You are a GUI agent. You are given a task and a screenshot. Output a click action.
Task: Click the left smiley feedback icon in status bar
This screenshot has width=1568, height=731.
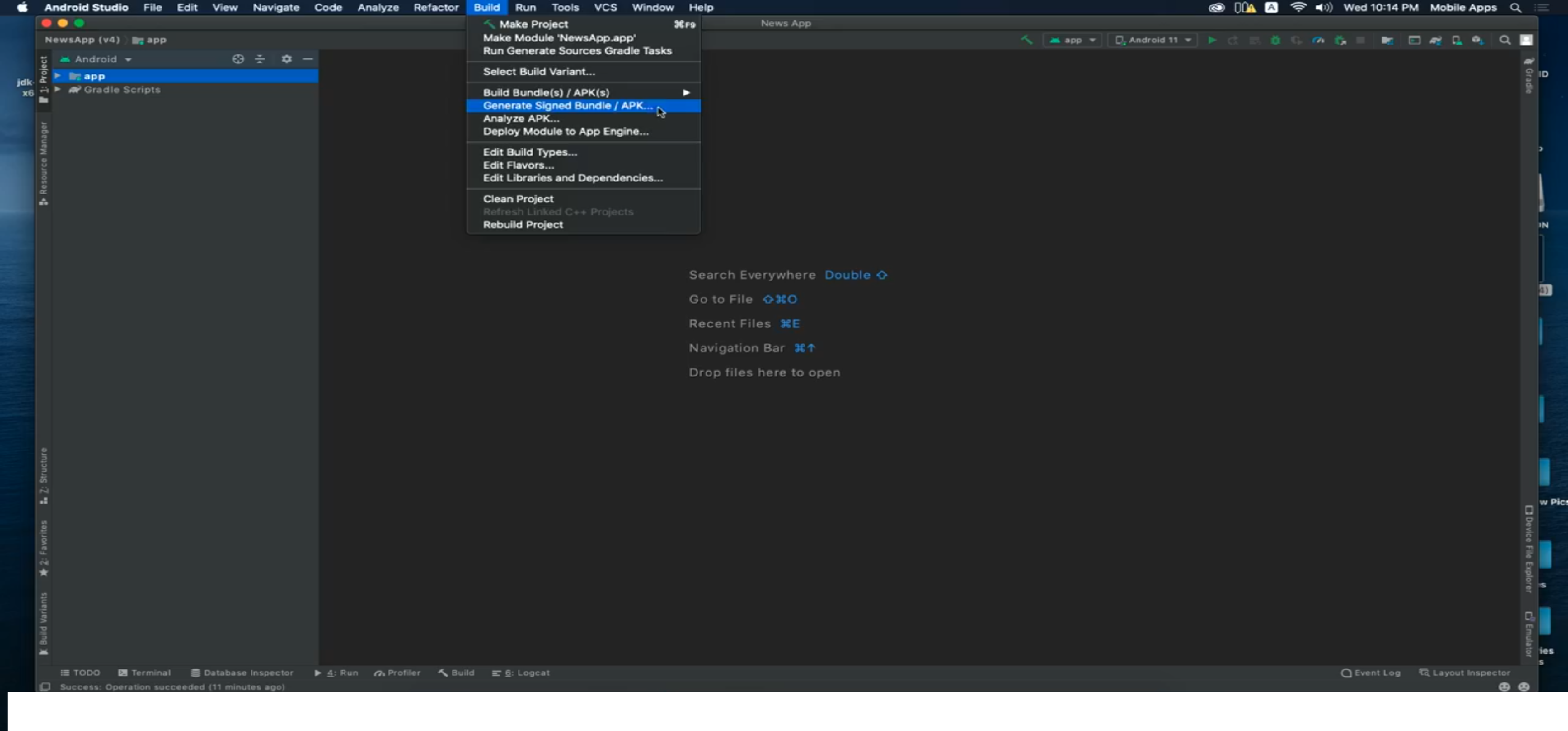[x=1504, y=687]
